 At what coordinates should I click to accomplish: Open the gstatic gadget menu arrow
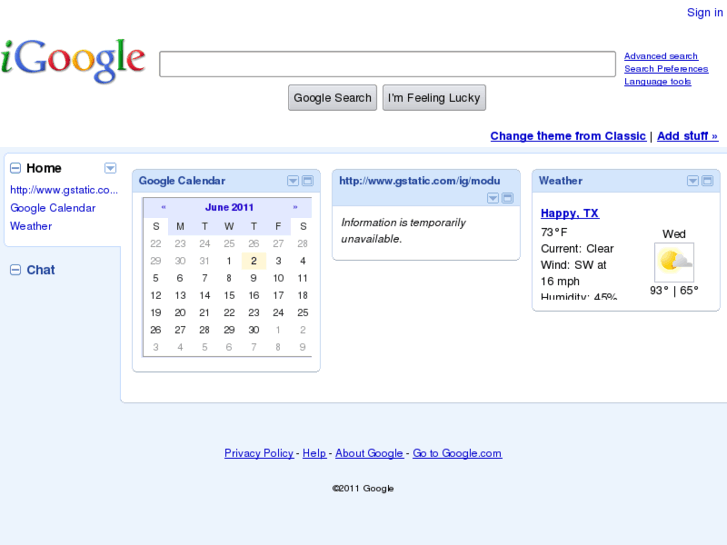tap(493, 199)
